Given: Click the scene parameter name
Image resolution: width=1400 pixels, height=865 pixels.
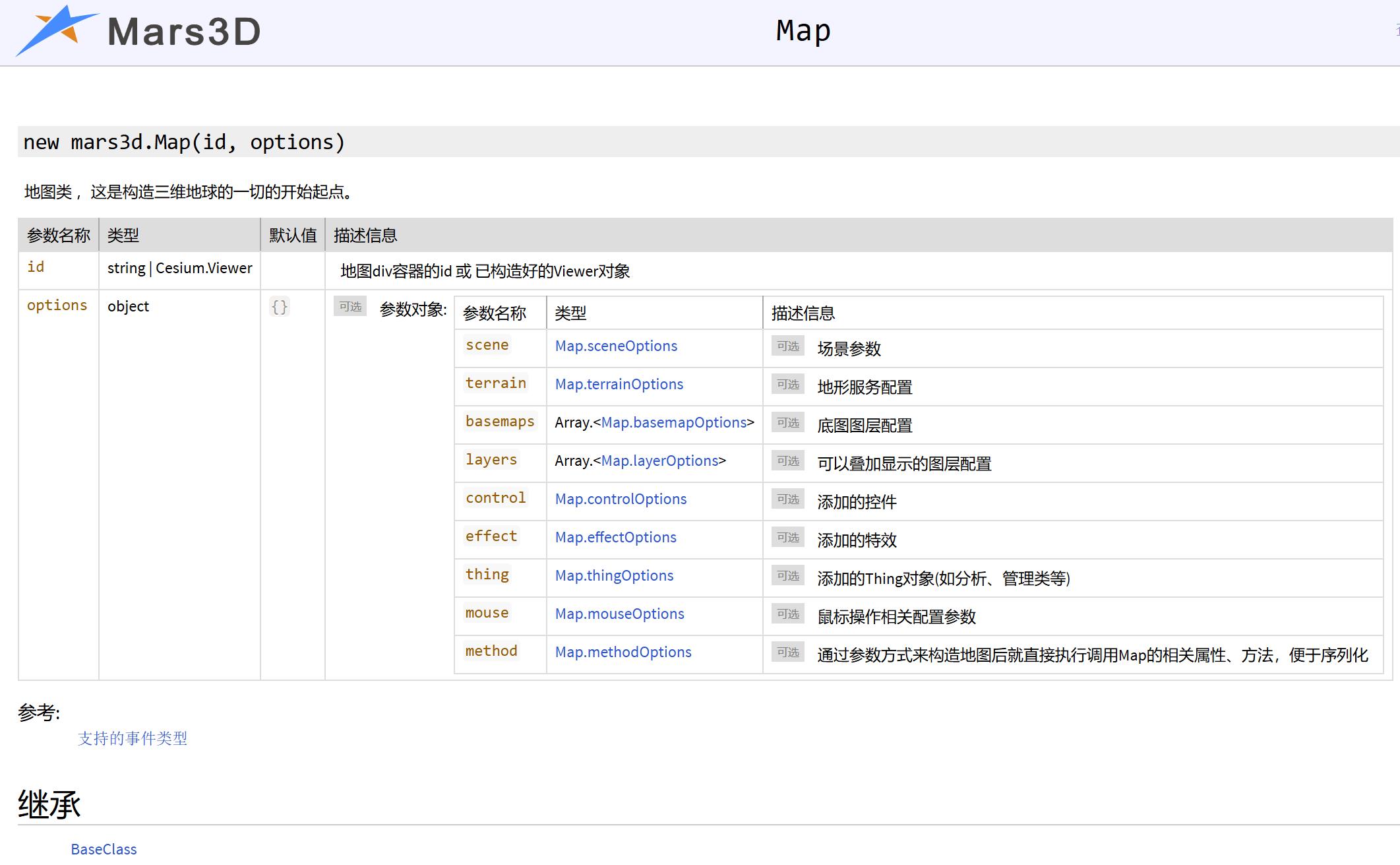Looking at the screenshot, I should [x=487, y=345].
